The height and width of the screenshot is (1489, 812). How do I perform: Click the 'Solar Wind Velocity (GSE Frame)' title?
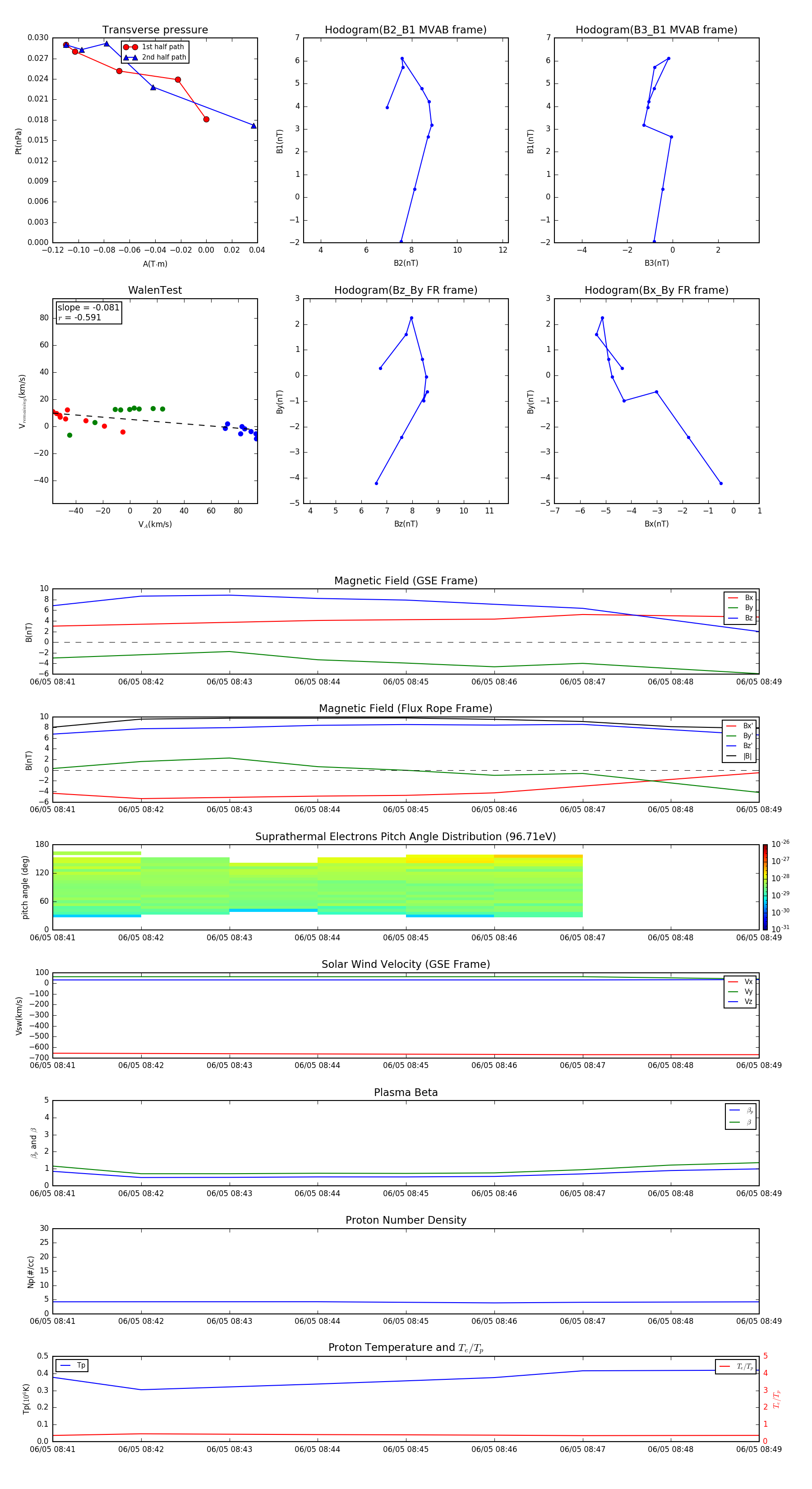(x=406, y=964)
